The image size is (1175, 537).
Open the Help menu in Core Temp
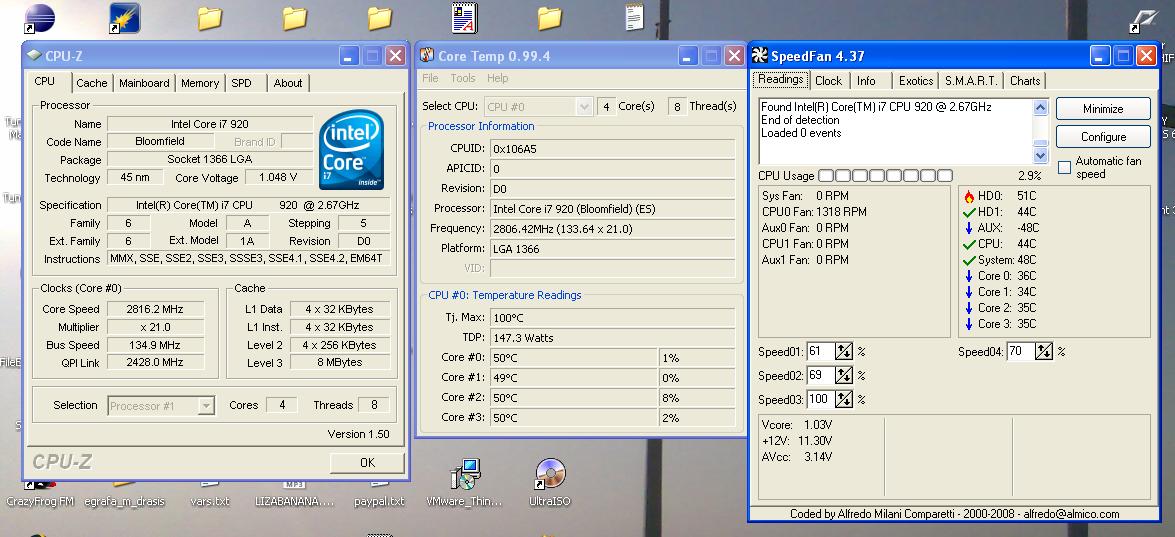point(498,78)
